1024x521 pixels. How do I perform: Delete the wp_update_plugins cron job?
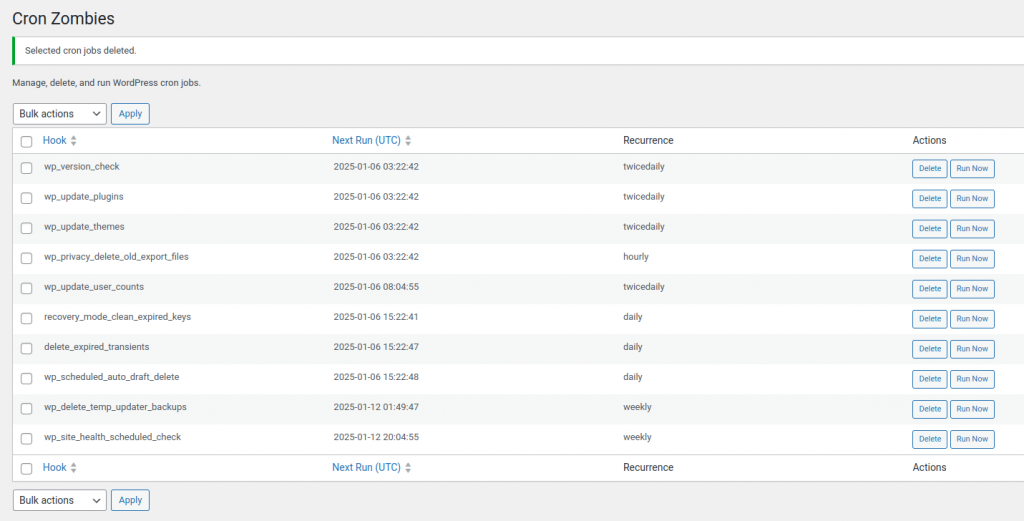pos(929,198)
